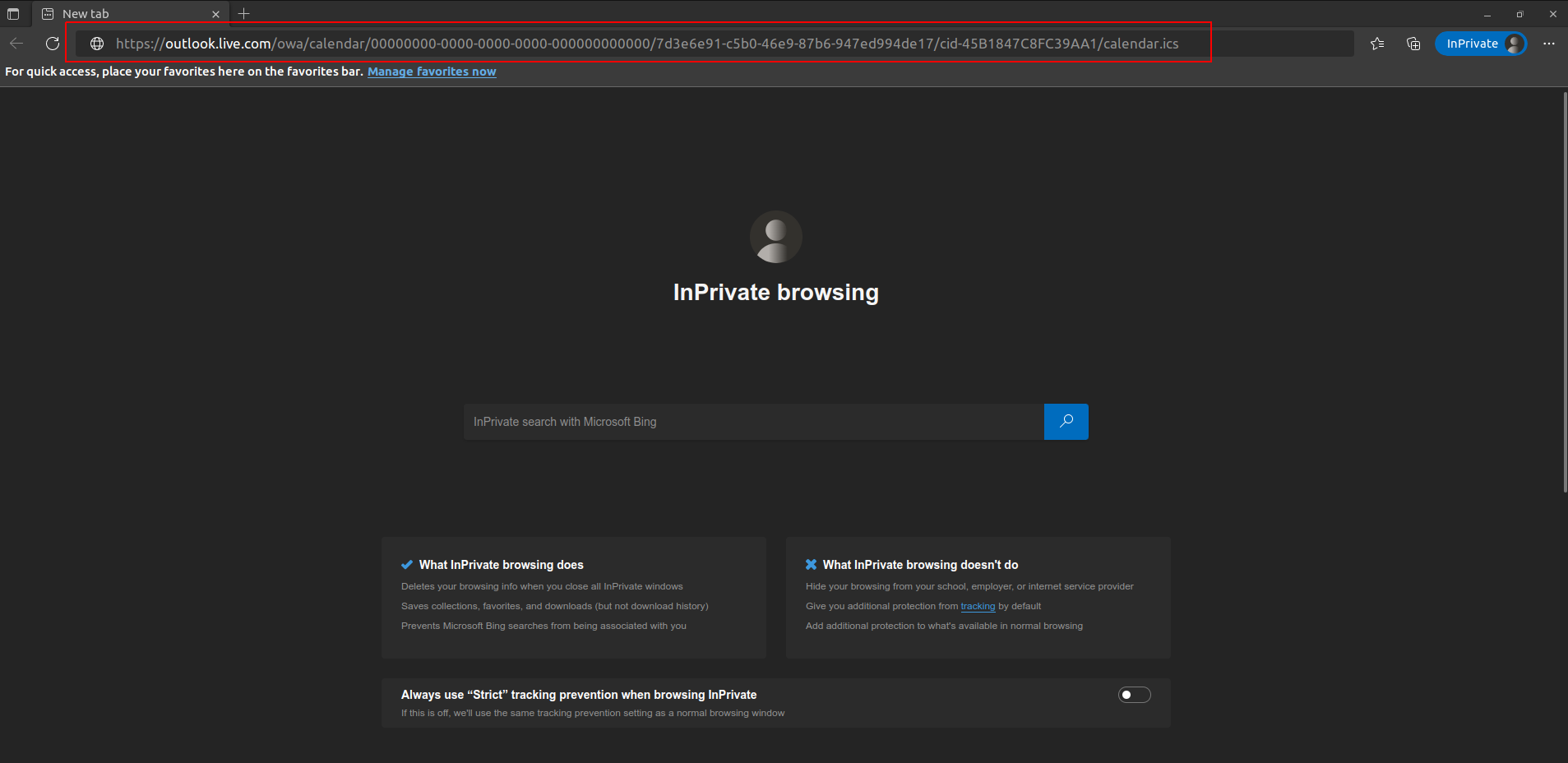Focus the InPrivate Bing search box
This screenshot has width=1568, height=763.
754,422
